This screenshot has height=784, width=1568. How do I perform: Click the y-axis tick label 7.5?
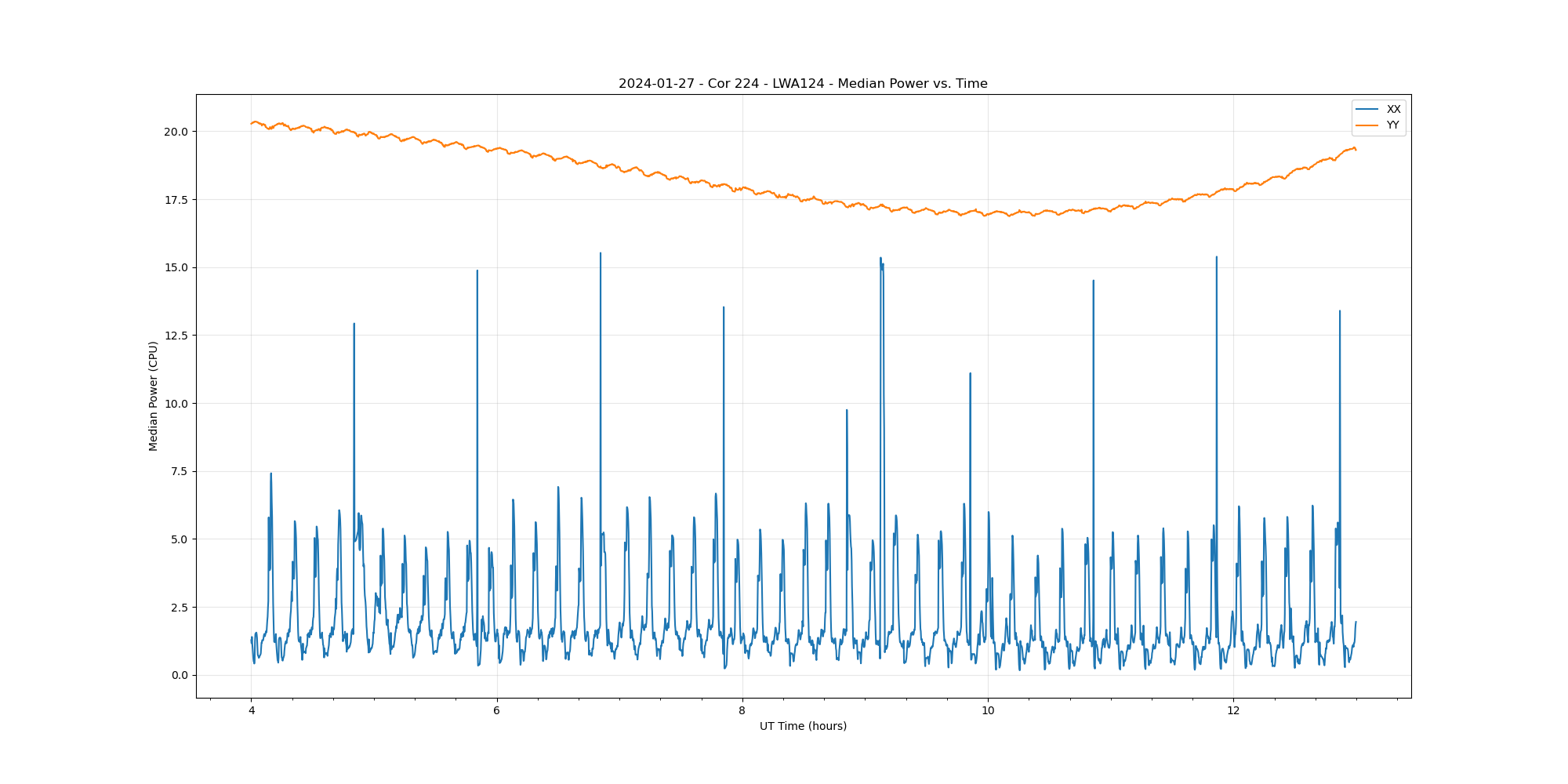click(x=179, y=471)
